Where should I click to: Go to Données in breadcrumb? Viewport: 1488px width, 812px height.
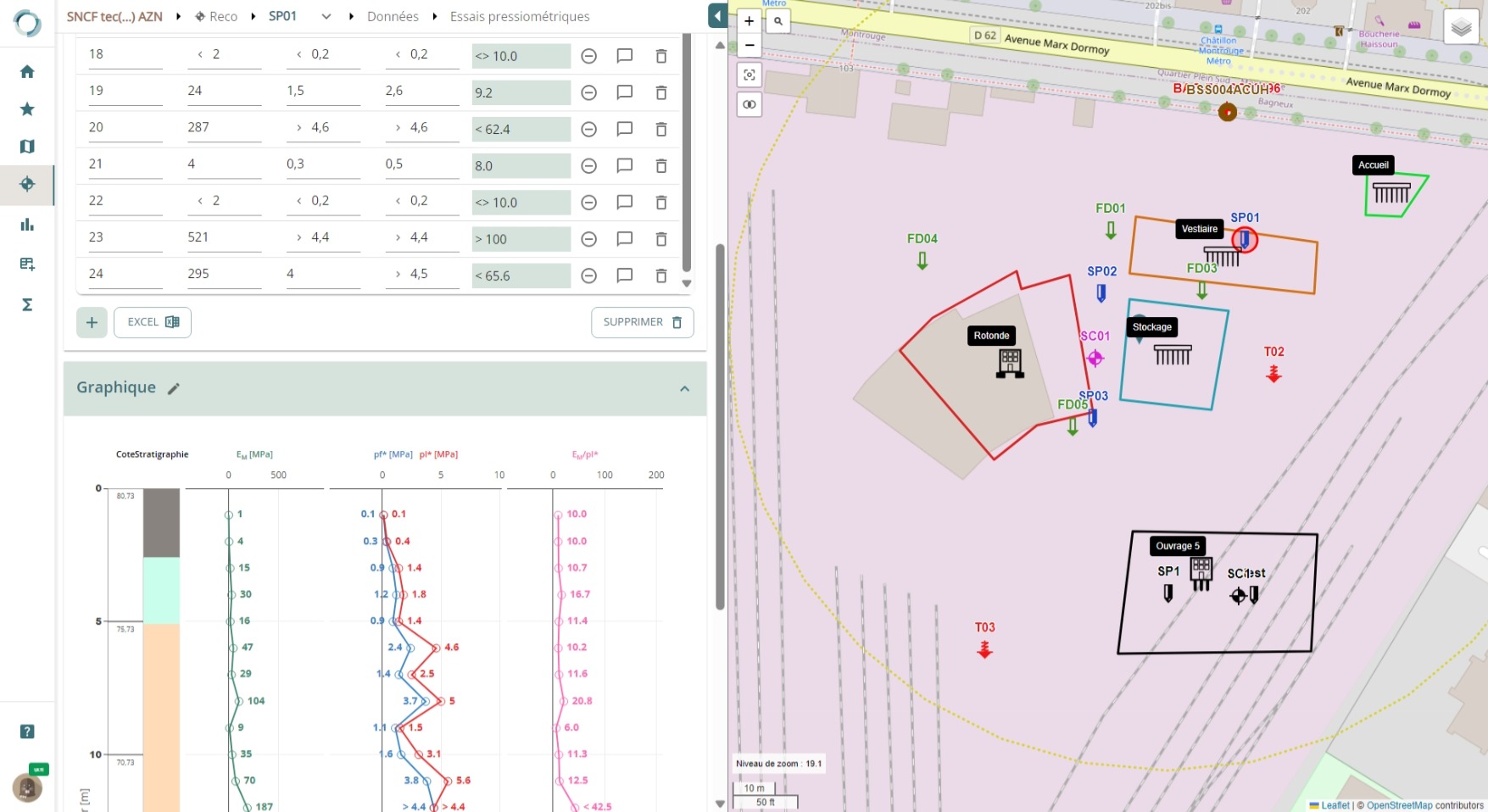click(x=393, y=17)
